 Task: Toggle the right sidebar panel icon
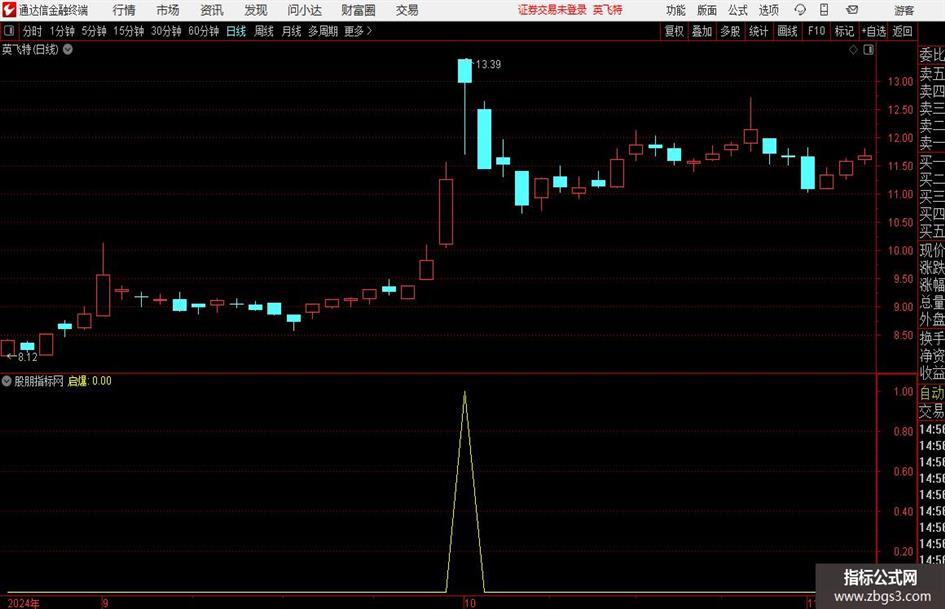point(868,50)
